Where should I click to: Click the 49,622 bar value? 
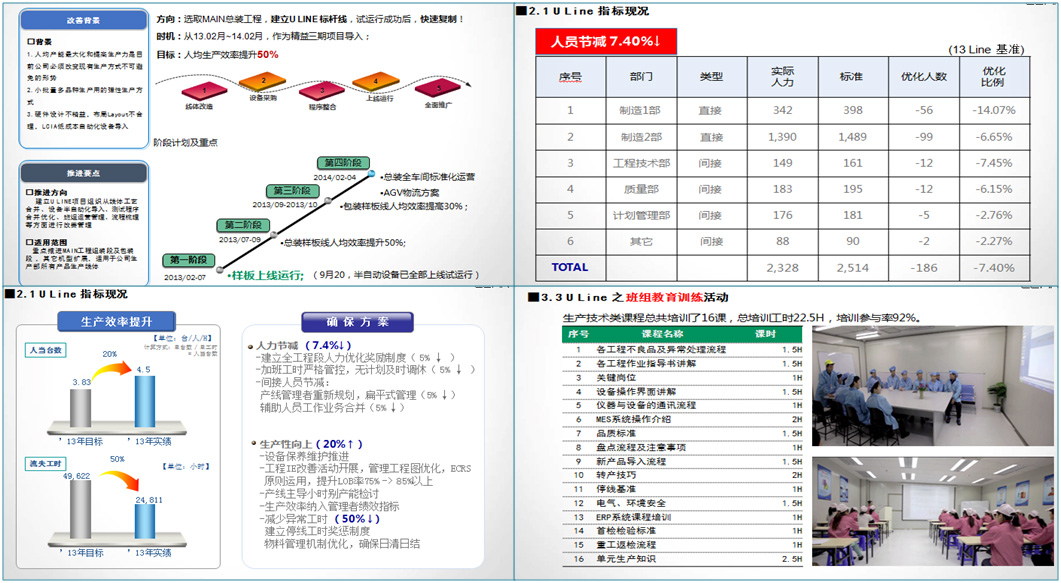(76, 476)
